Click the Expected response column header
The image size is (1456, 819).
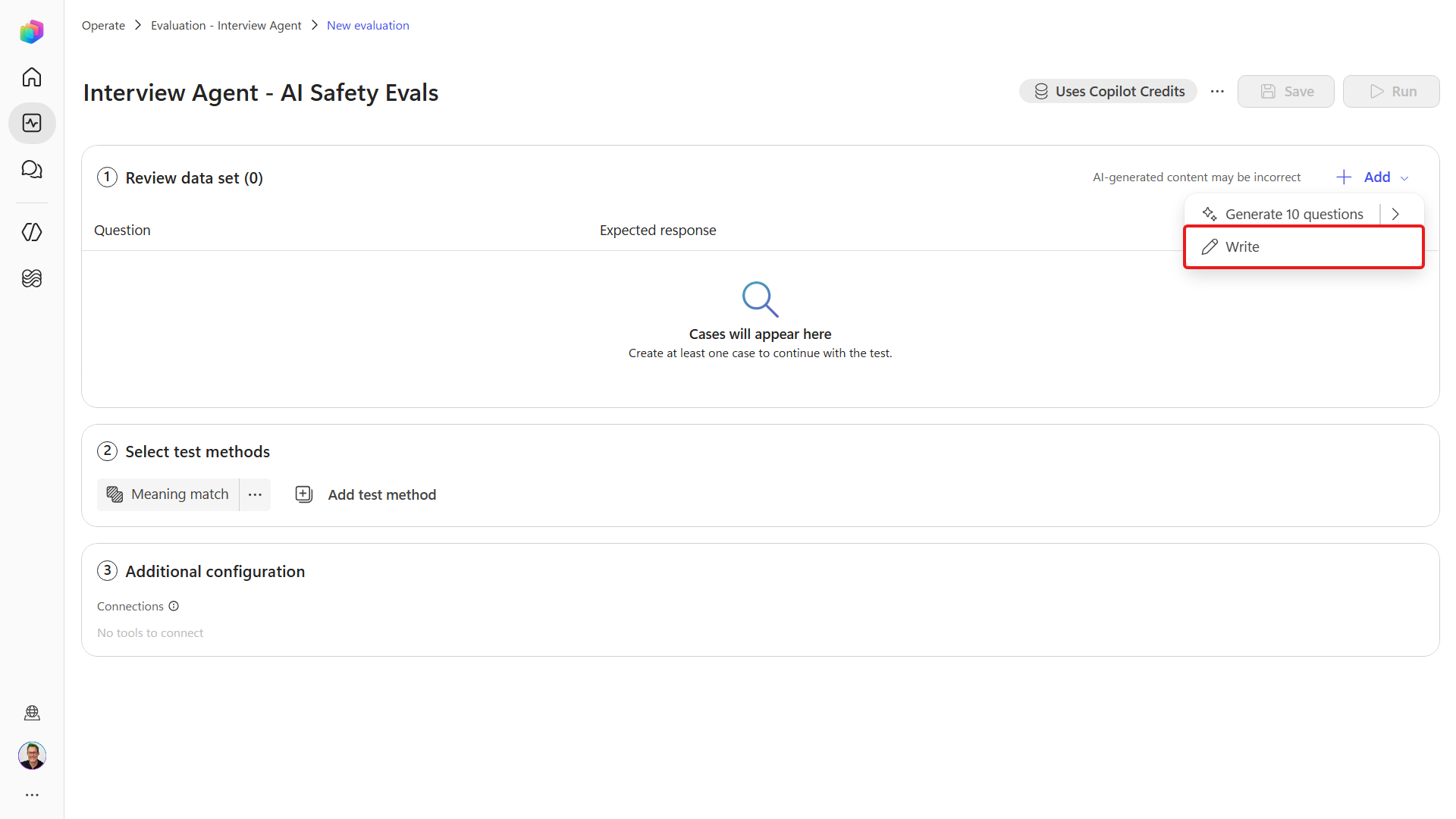click(657, 230)
